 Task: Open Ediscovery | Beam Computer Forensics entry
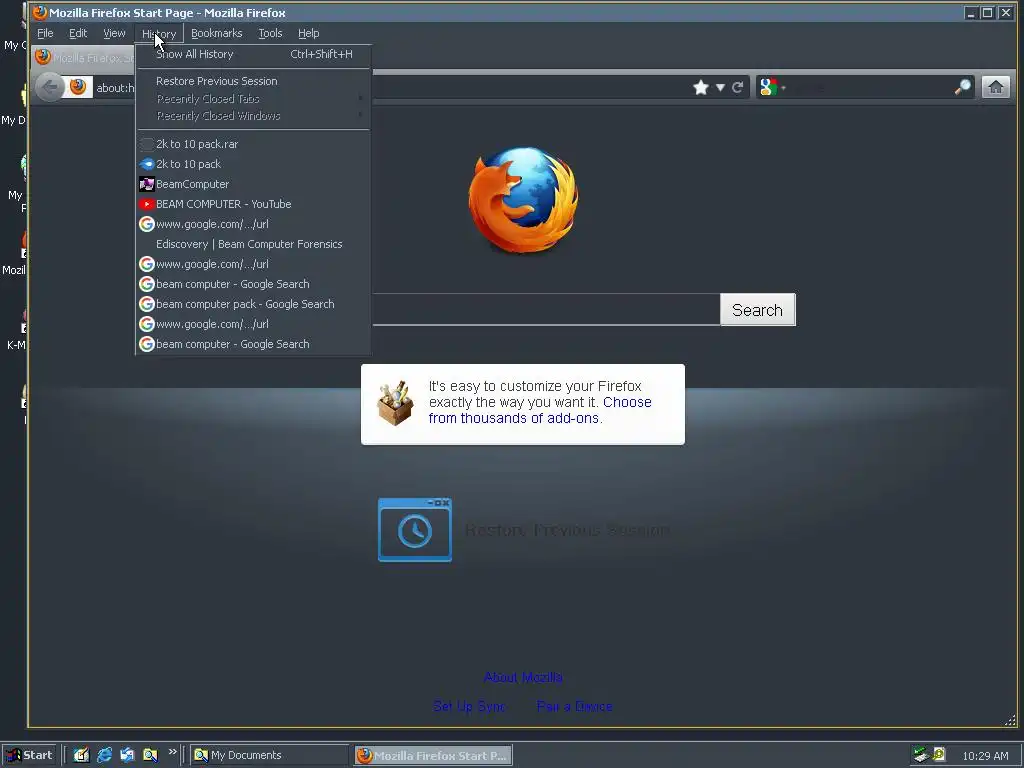[253, 244]
